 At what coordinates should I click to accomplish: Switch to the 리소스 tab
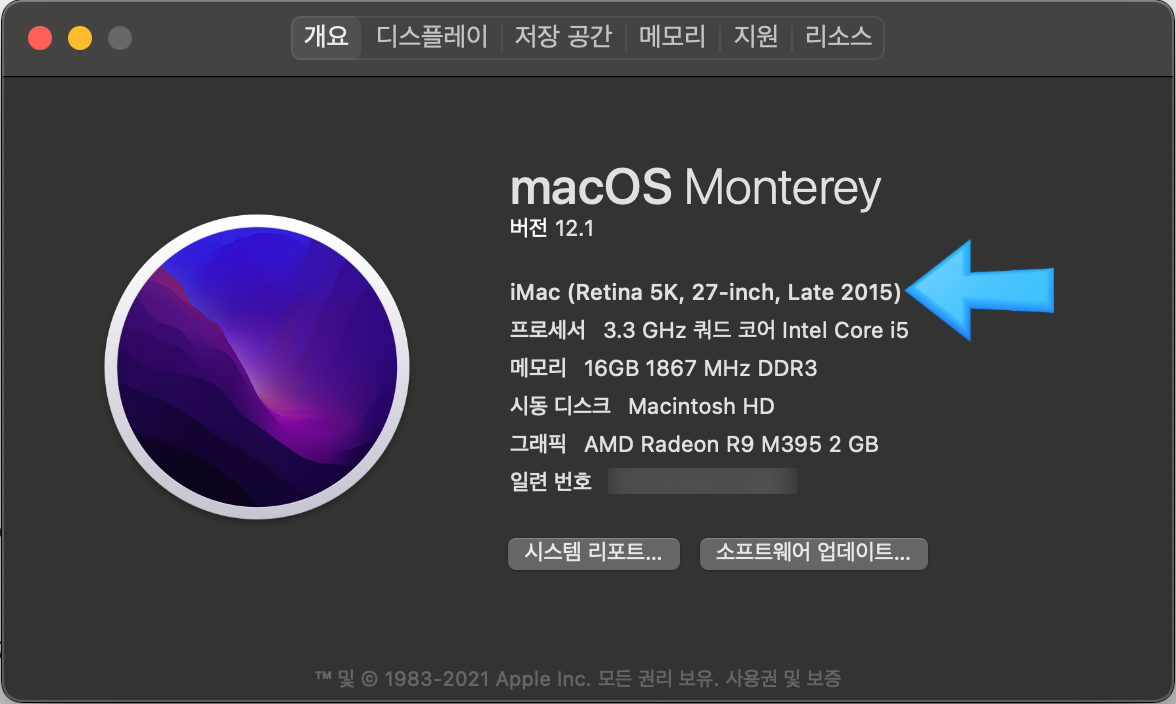(838, 37)
